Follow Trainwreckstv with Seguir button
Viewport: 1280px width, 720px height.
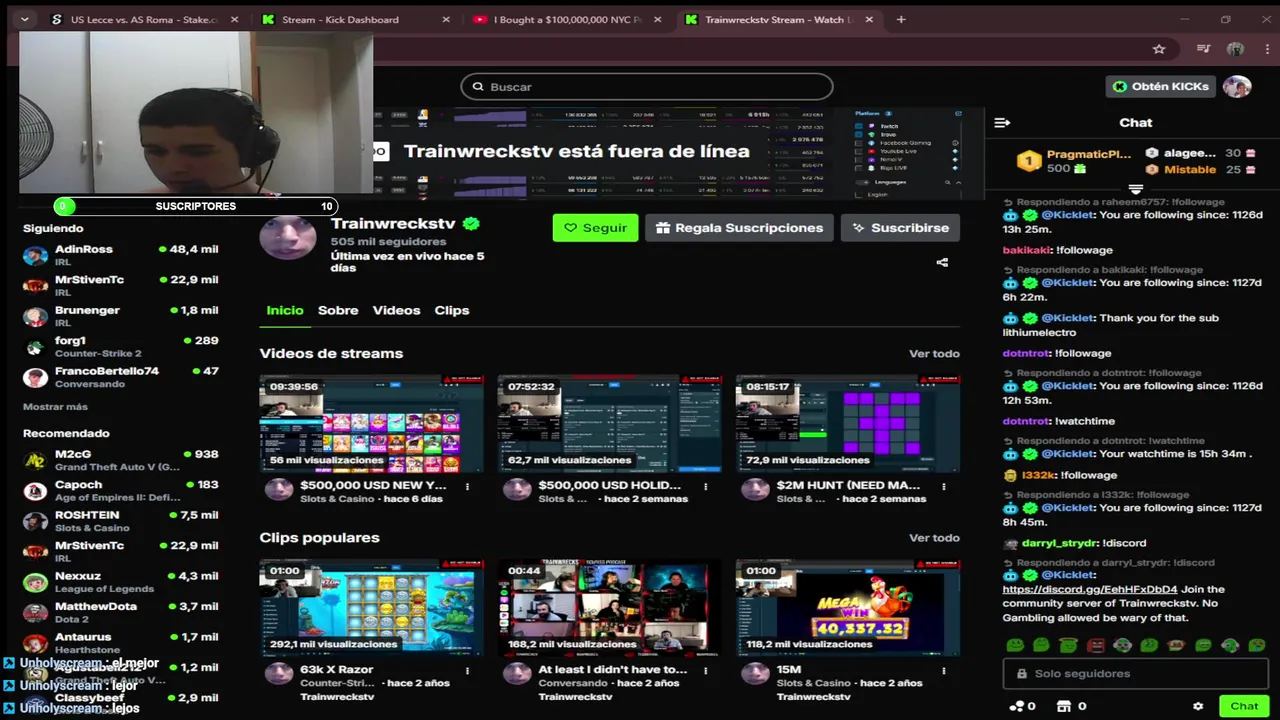coord(595,228)
